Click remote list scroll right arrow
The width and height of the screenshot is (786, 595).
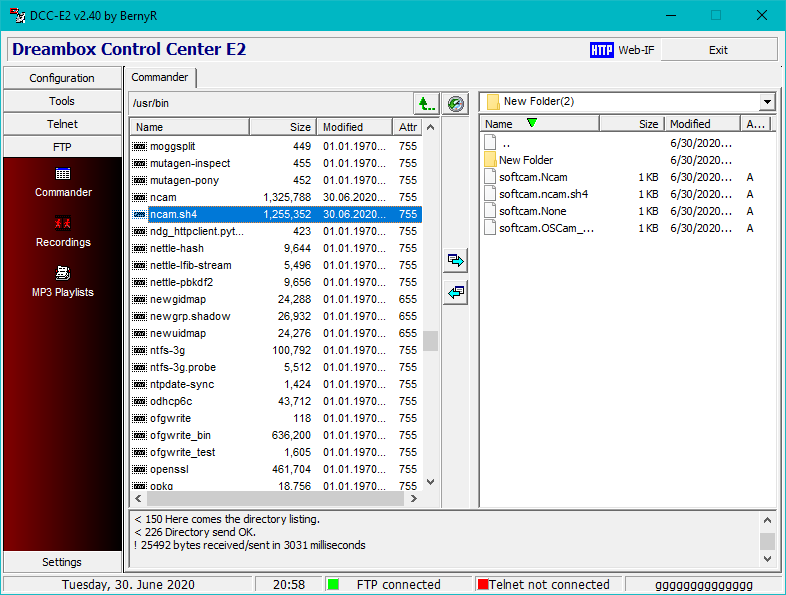coord(414,499)
